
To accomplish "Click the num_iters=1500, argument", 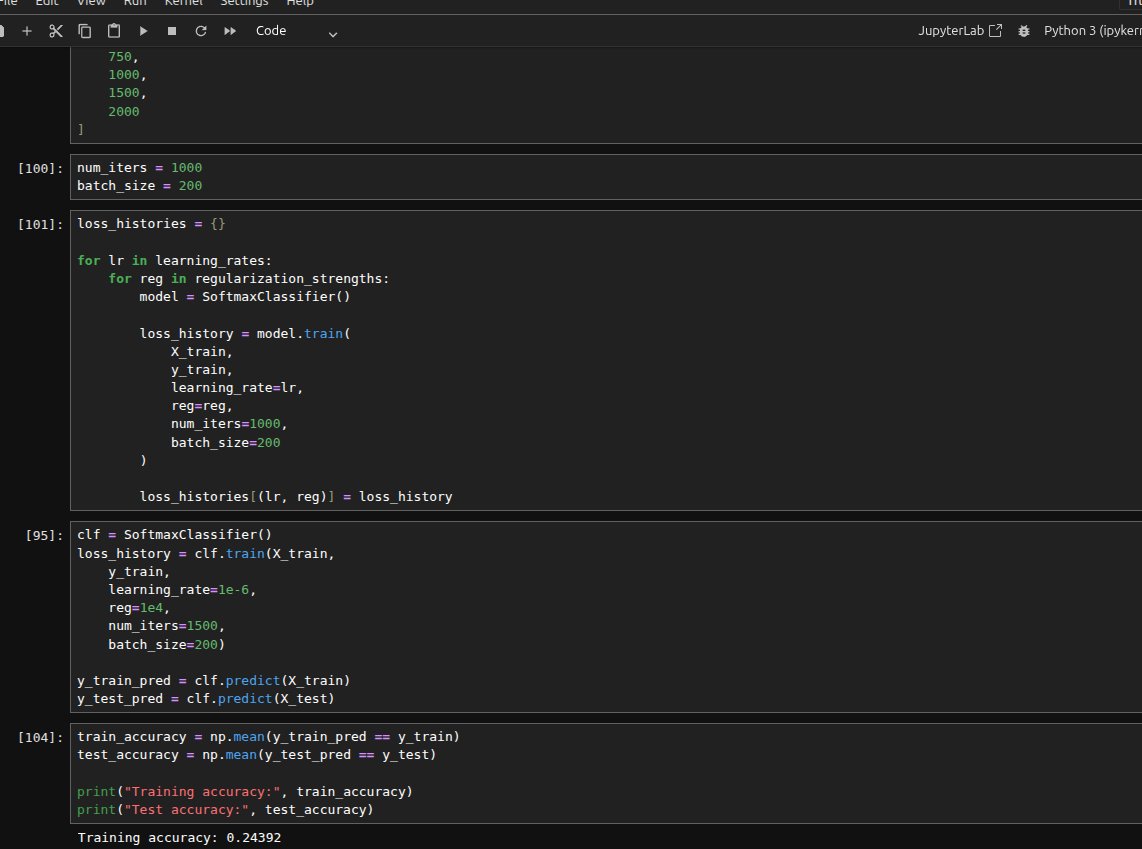I will pos(166,626).
